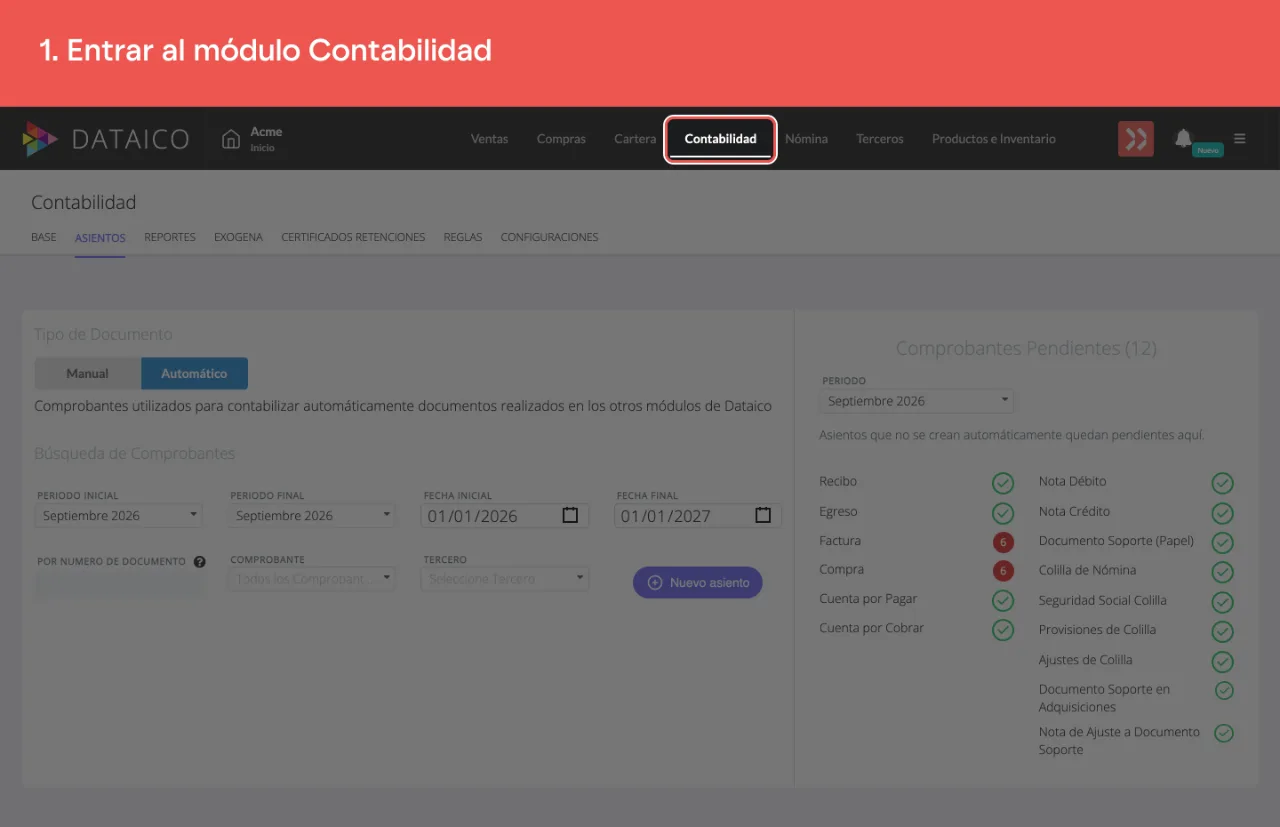1280x827 pixels.
Task: Click Documento Soporte (Papel) check icon
Action: [1222, 543]
